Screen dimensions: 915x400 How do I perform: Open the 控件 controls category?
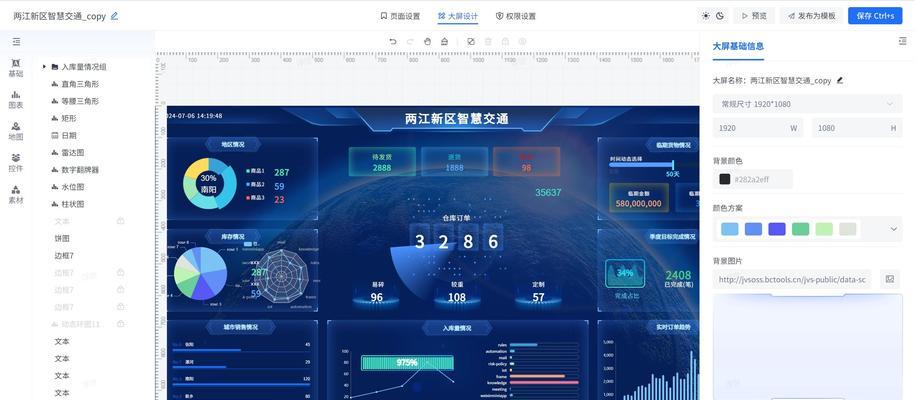pos(16,163)
